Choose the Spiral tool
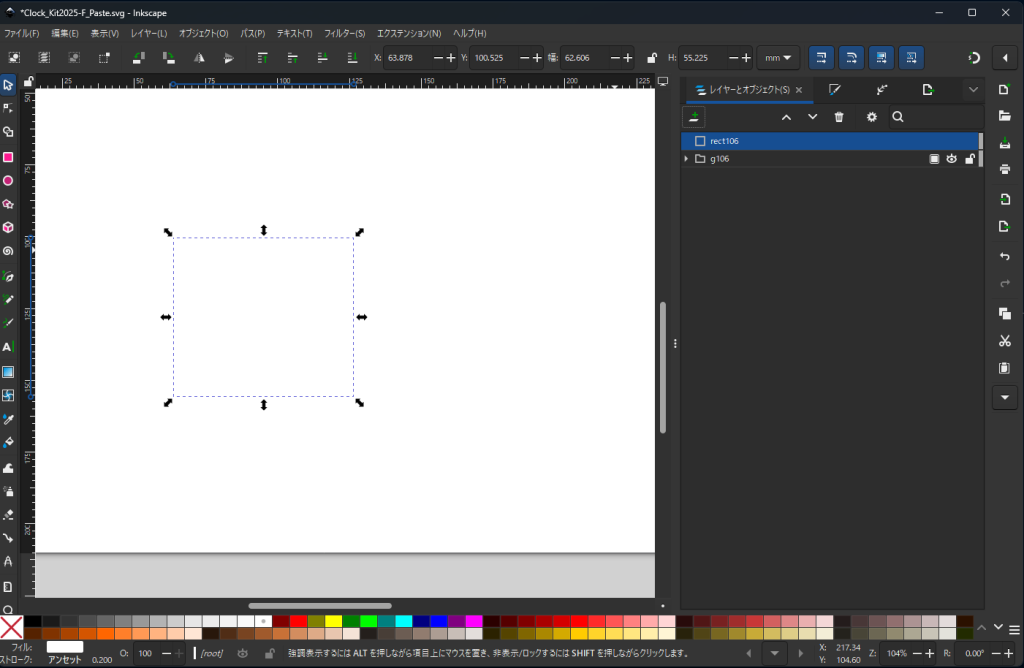 pos(8,251)
